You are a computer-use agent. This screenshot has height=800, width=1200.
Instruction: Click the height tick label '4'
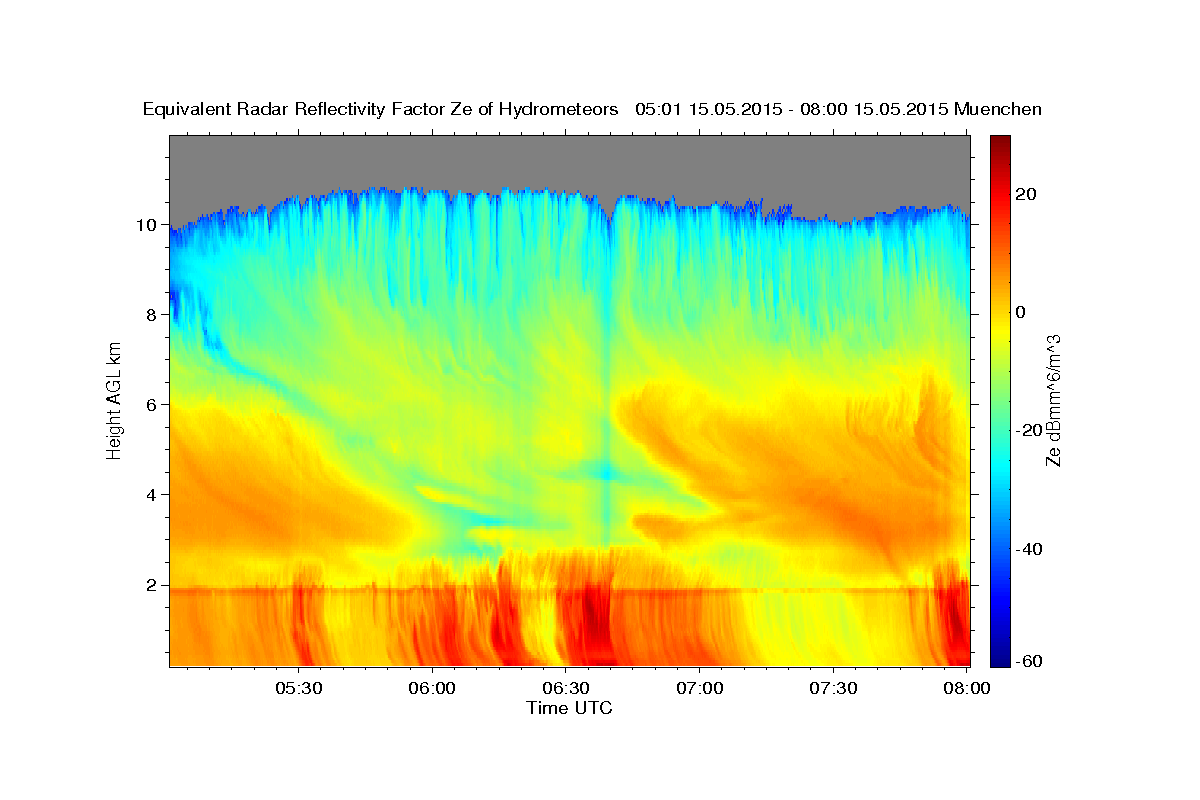tap(154, 495)
